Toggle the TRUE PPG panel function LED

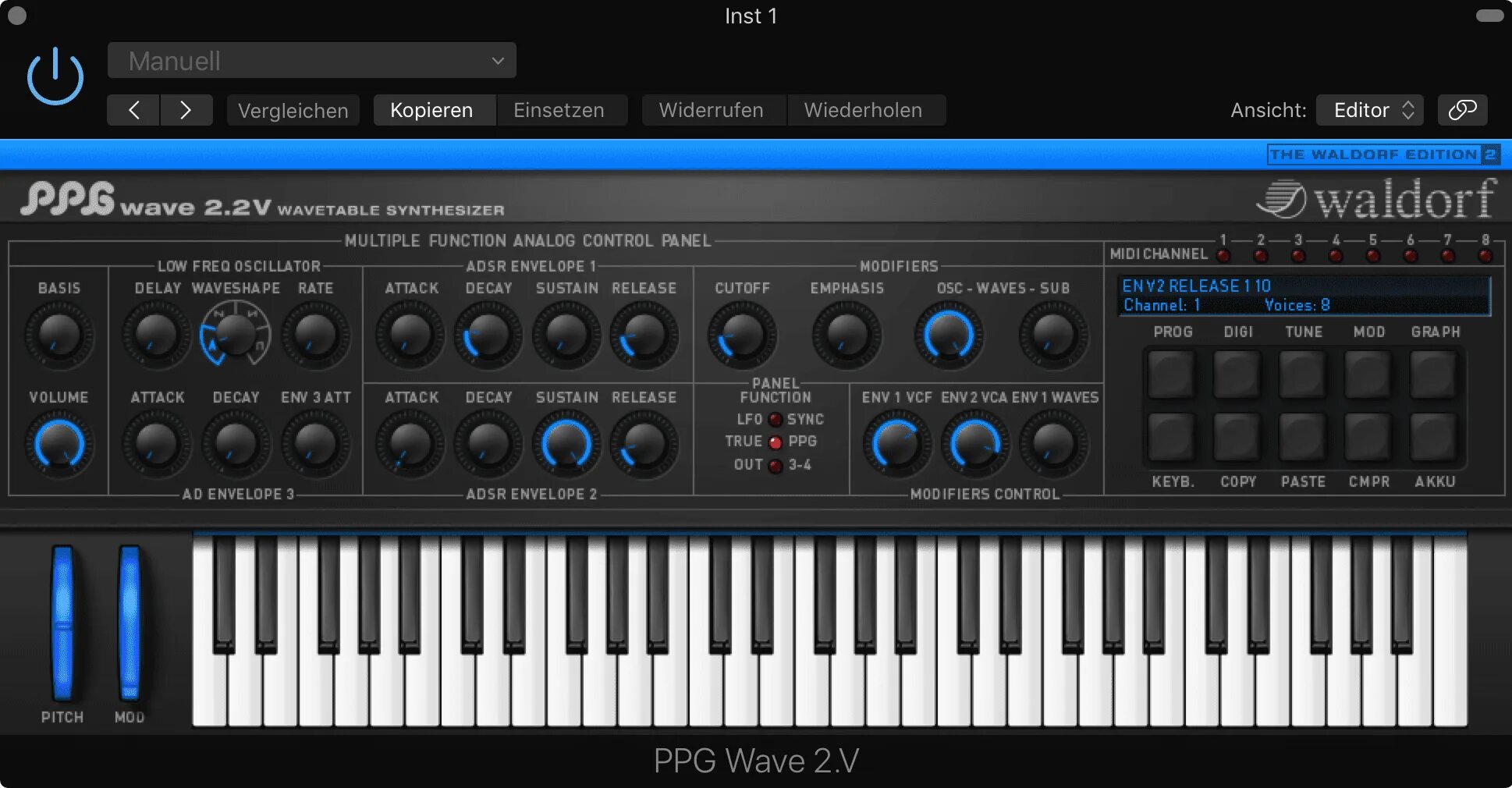776,442
